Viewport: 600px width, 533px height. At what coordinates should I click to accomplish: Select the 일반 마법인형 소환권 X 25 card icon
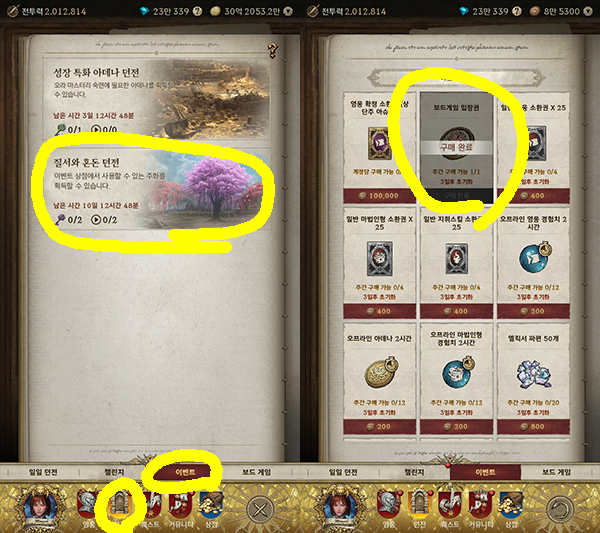[x=380, y=258]
